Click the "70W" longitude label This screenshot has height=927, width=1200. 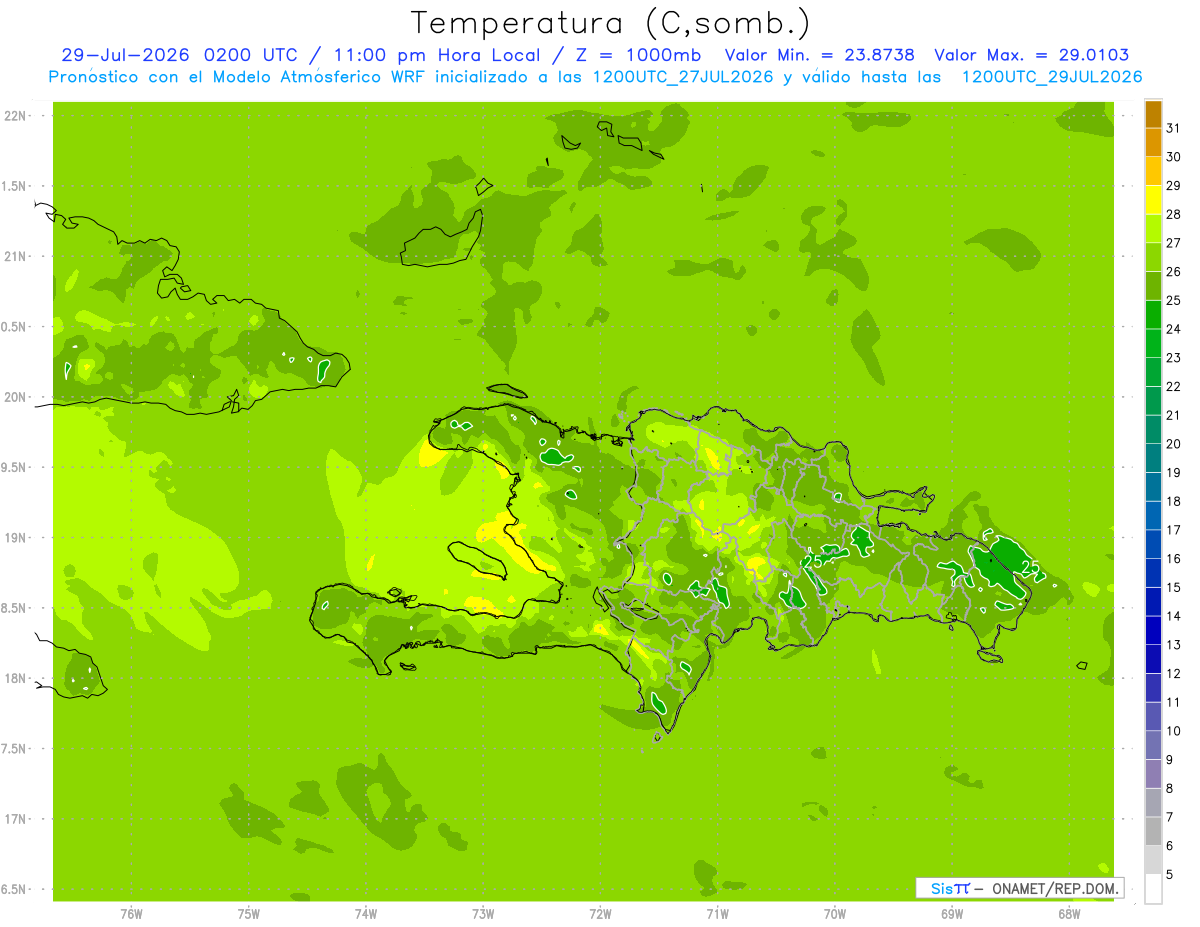pos(835,913)
